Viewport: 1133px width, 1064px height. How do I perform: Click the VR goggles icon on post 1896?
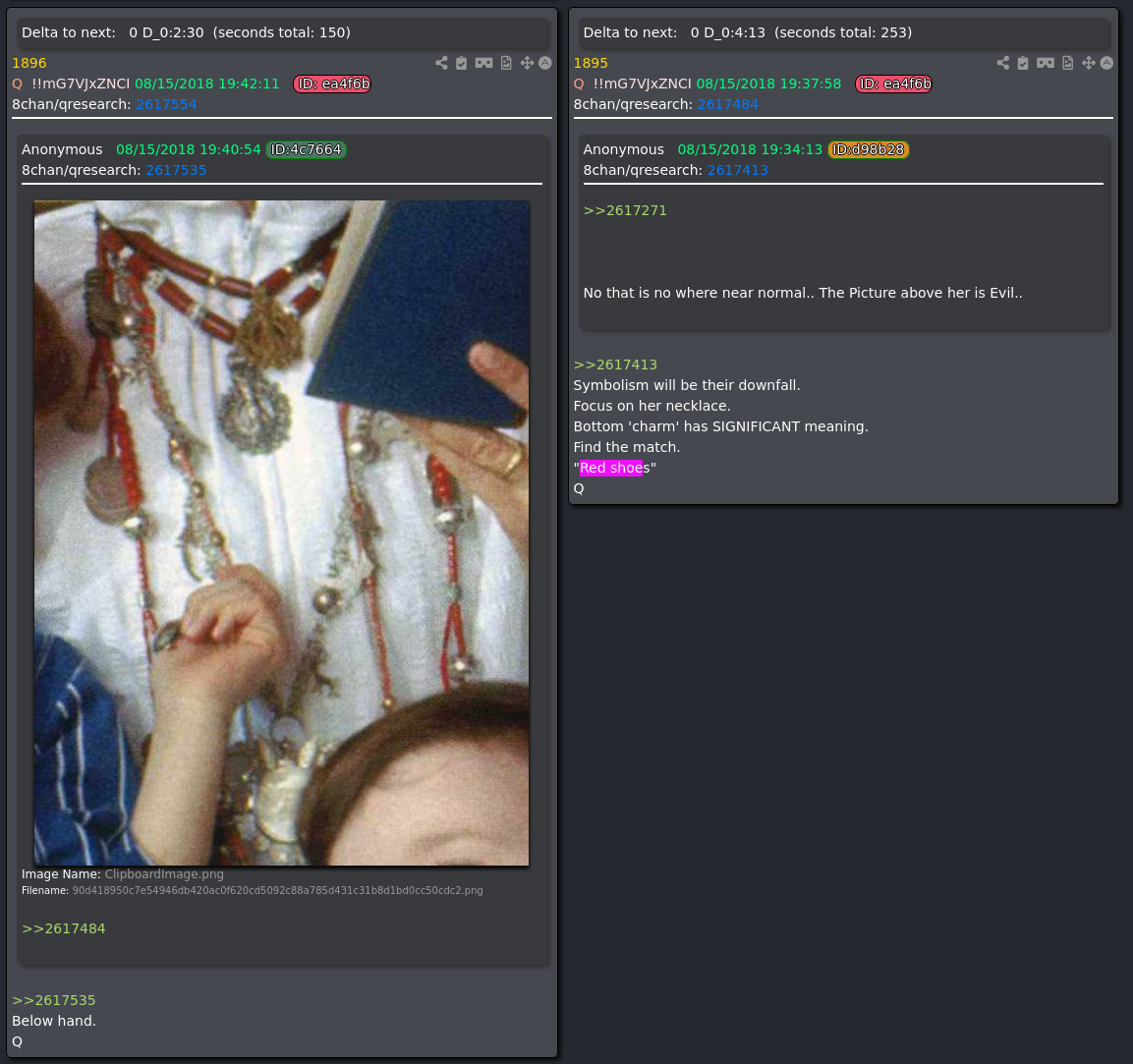click(484, 63)
